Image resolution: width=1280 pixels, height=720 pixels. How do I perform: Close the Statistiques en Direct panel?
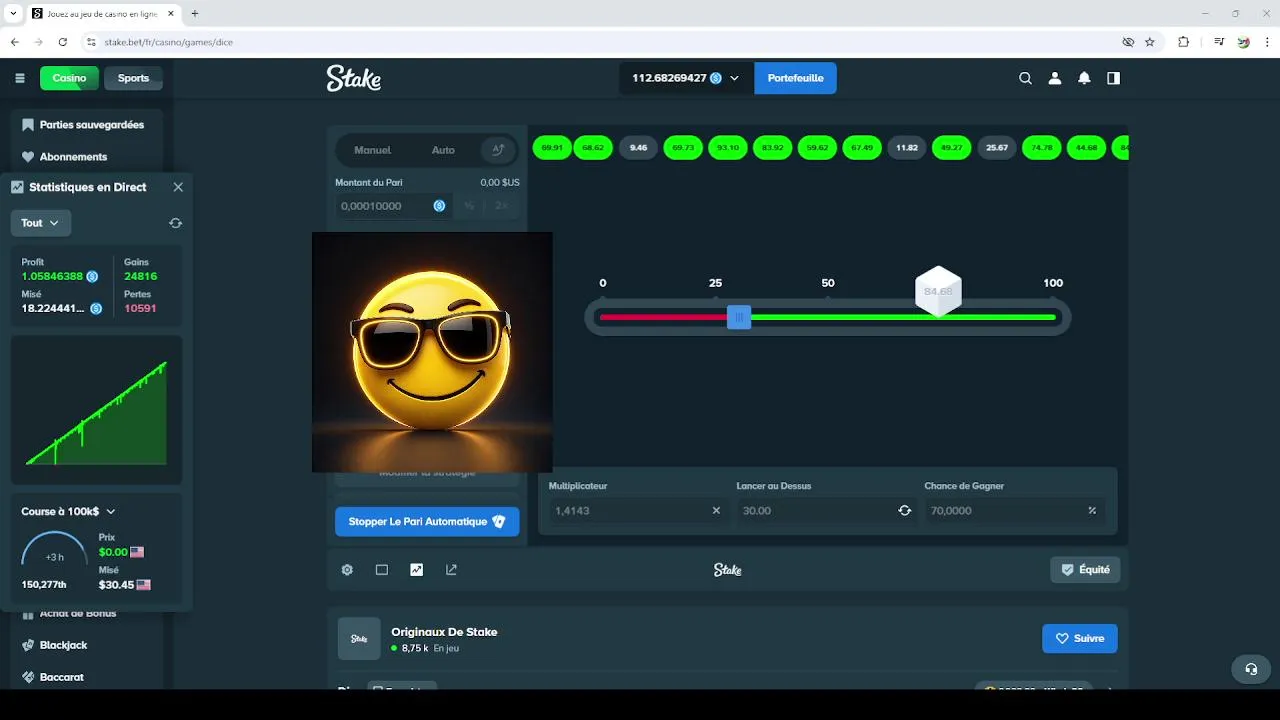click(178, 187)
